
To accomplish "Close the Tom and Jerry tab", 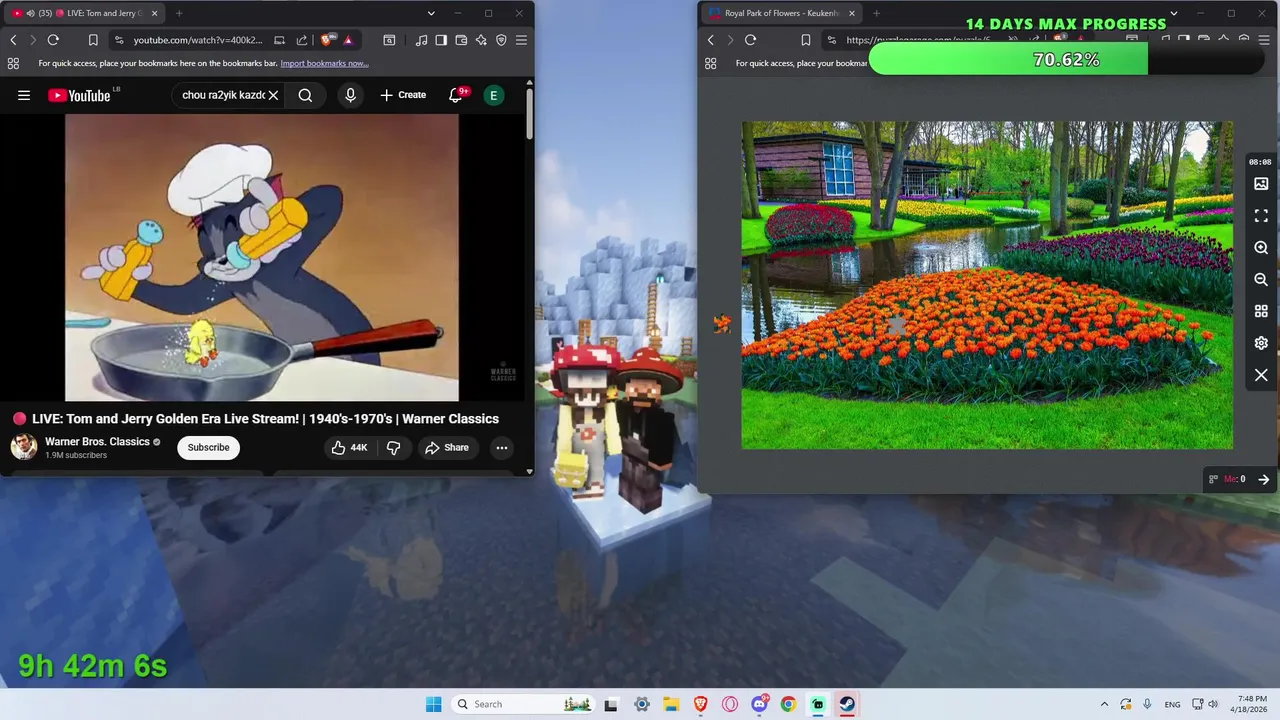I will [154, 13].
